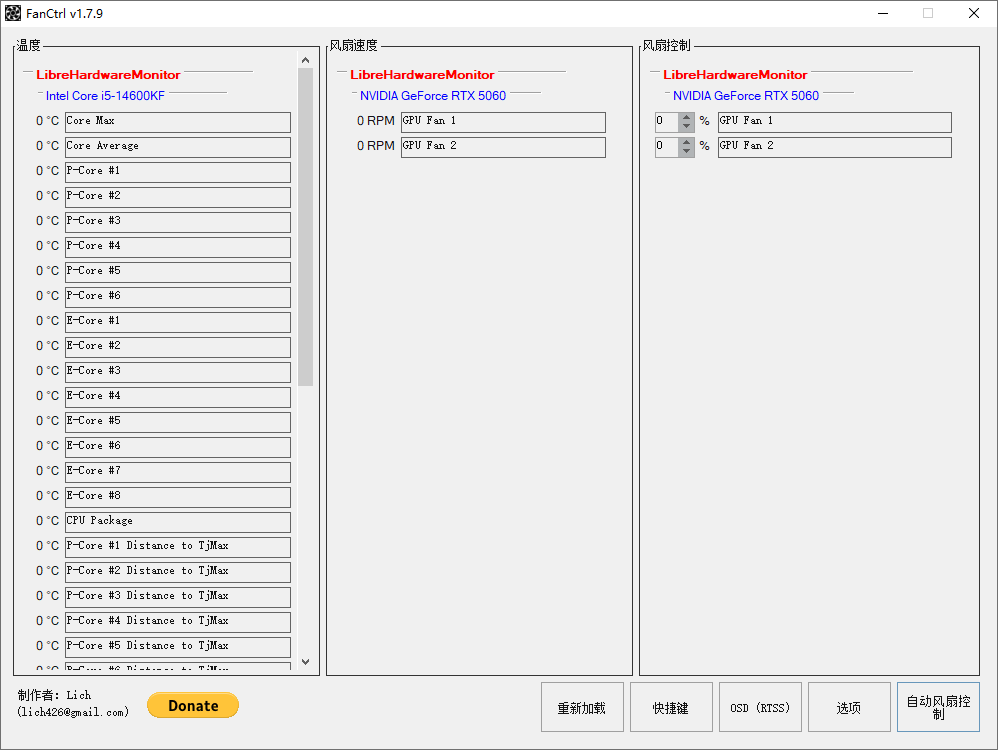Select the CPU Package name field

click(177, 522)
